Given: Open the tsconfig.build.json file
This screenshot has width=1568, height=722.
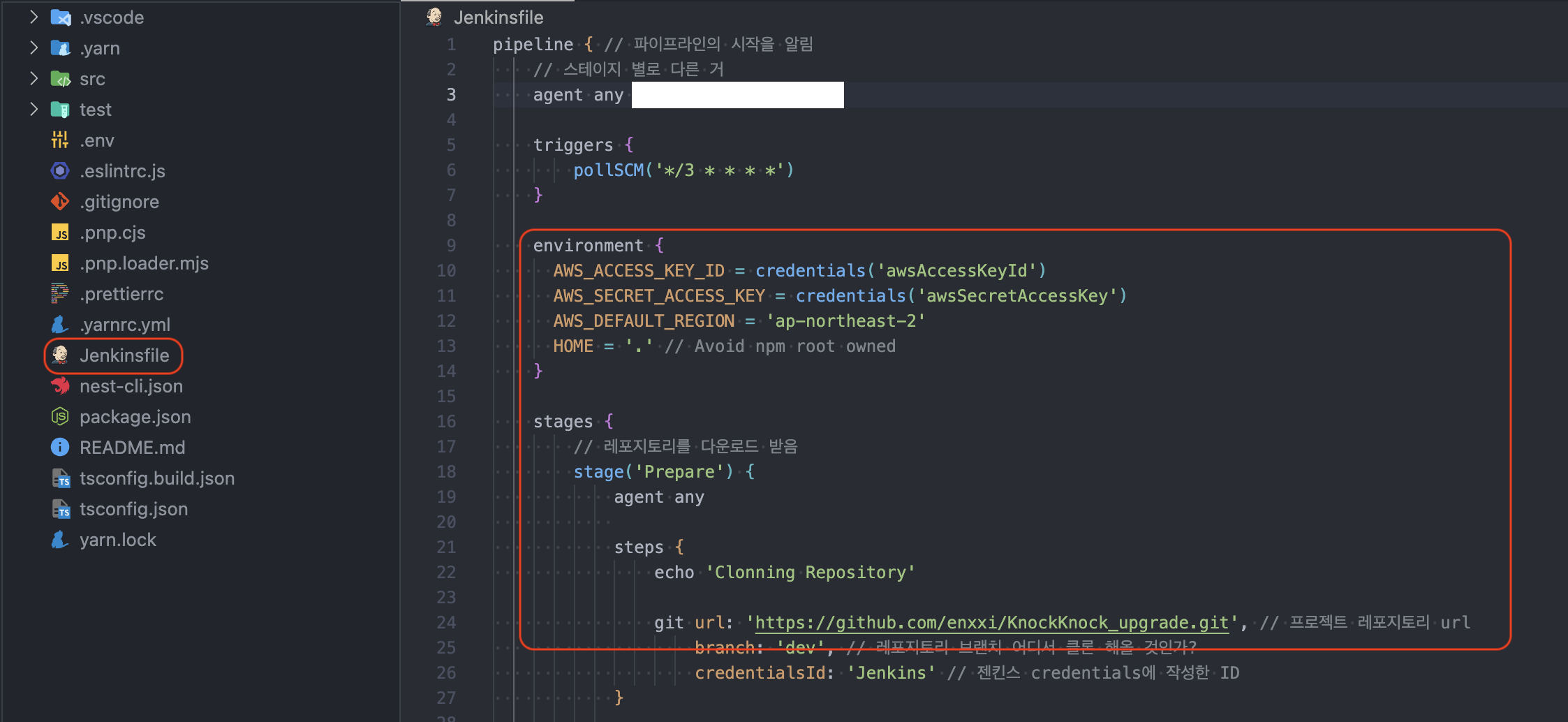Looking at the screenshot, I should tap(157, 478).
